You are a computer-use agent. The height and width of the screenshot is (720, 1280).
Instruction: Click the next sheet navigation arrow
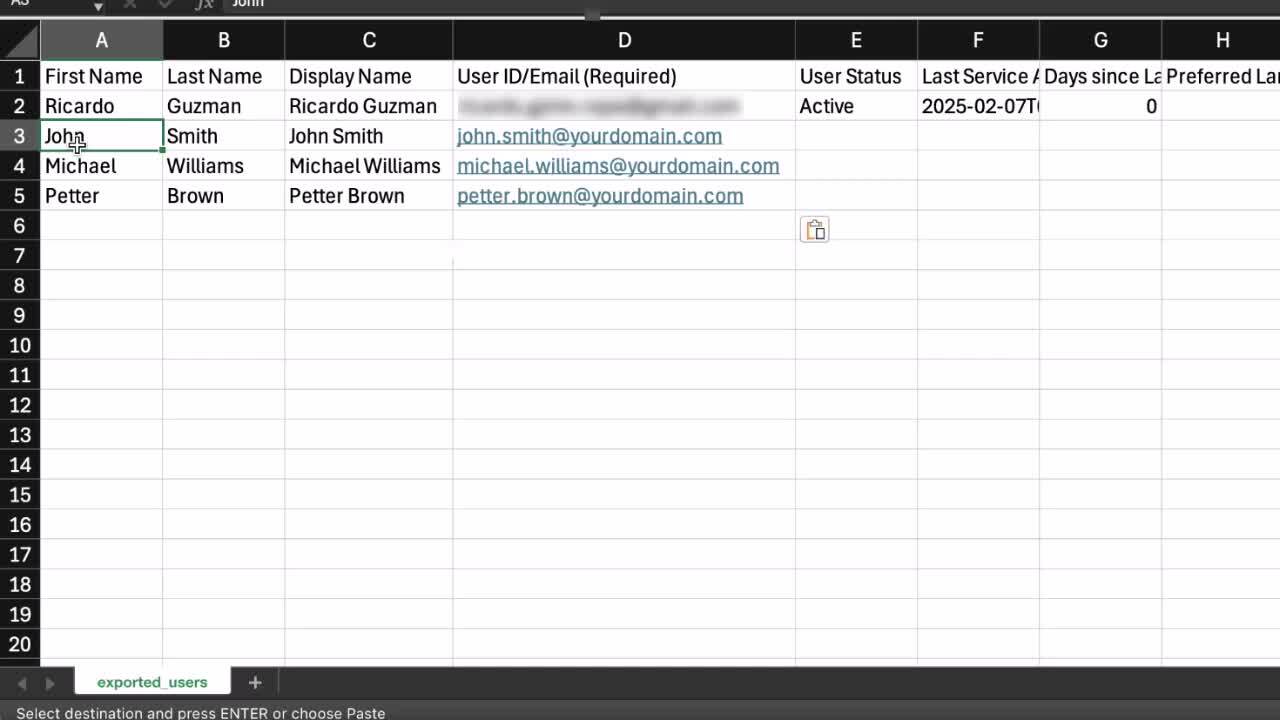tap(48, 681)
